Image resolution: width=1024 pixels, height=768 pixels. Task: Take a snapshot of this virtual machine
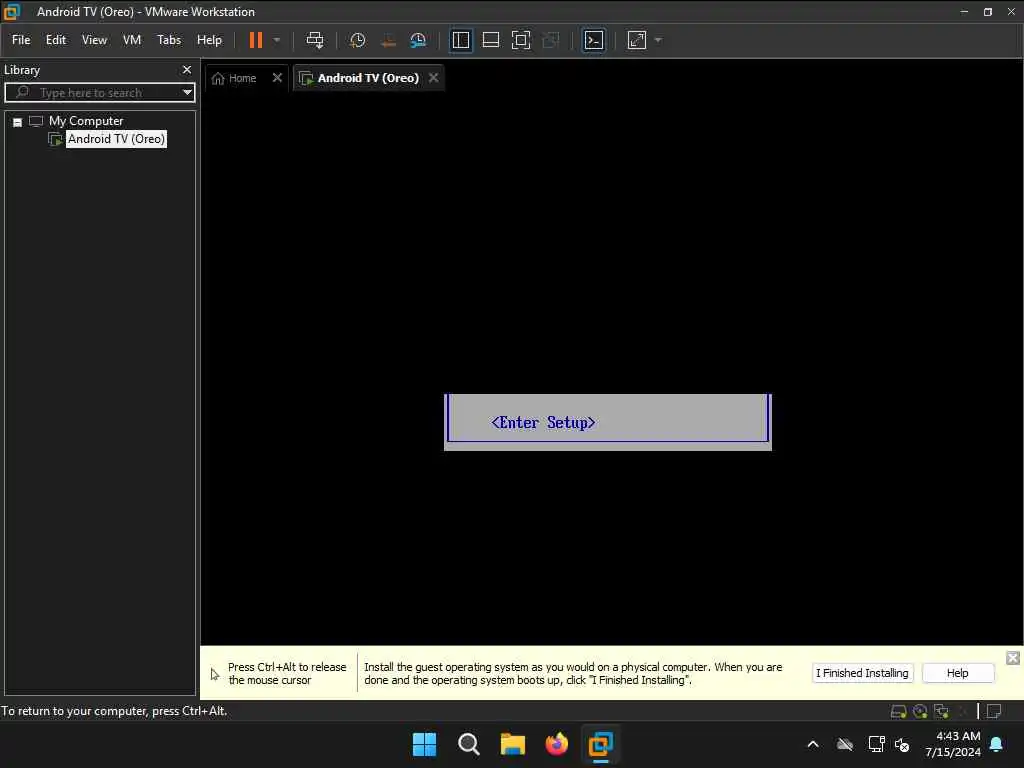tap(357, 40)
